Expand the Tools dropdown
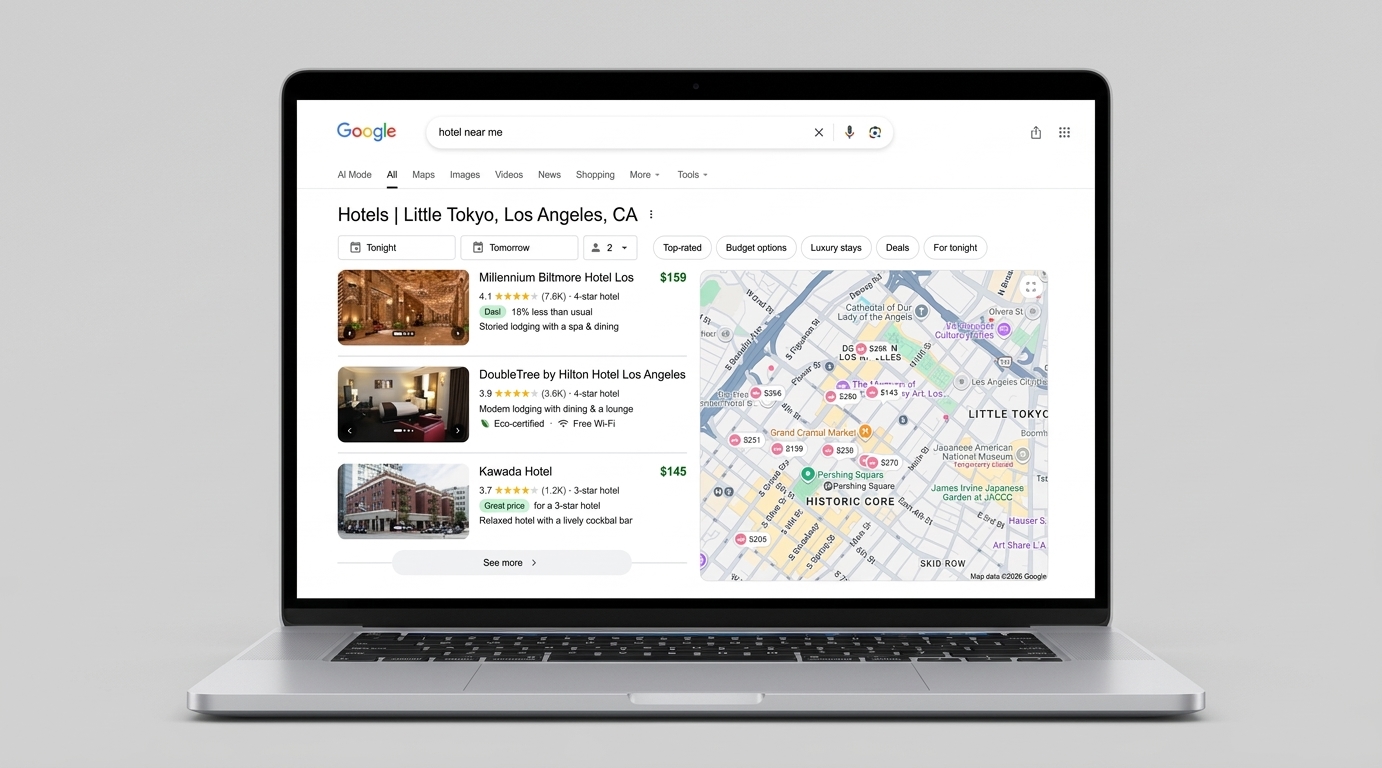Viewport: 1382px width, 768px height. click(692, 175)
